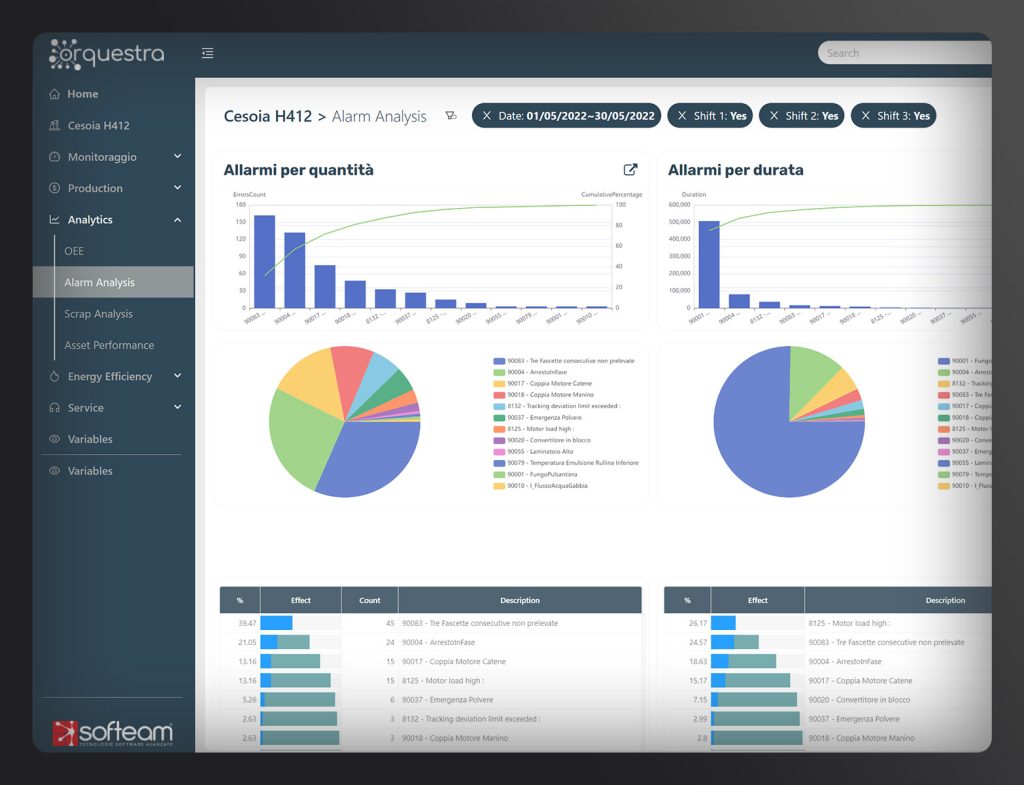Click the Home icon in sidebar
1024x785 pixels.
click(55, 94)
